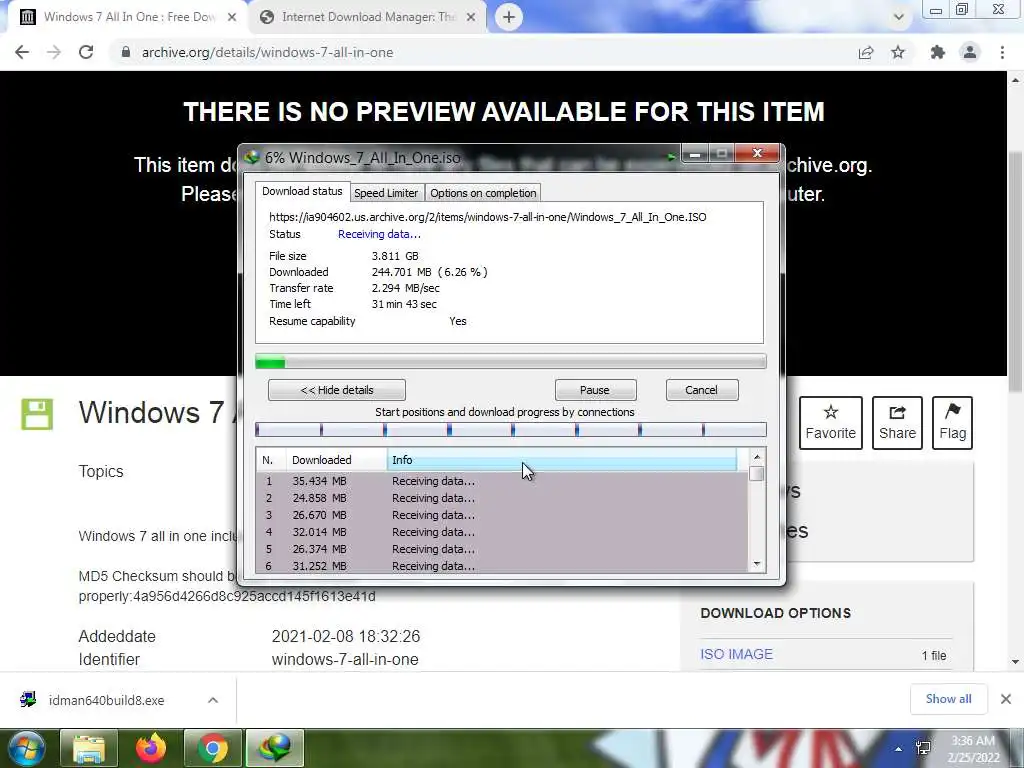Viewport: 1024px width, 768px height.
Task: Open idman640build8.exe download item
Action: coord(106,700)
